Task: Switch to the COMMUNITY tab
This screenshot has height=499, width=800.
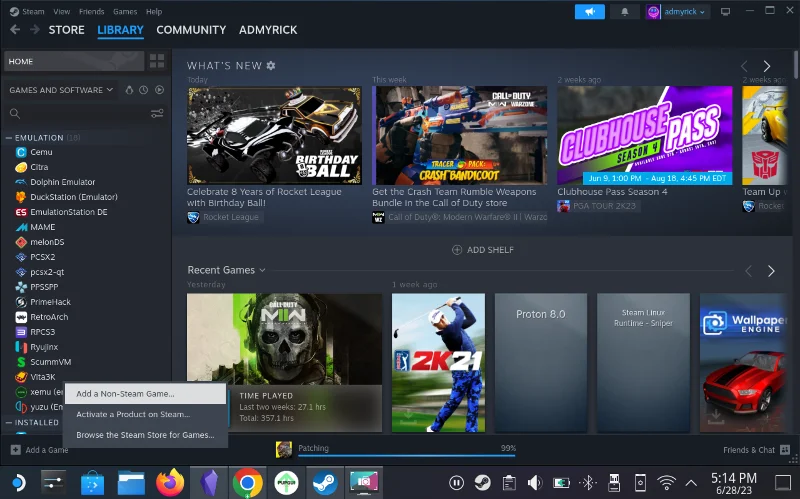Action: click(191, 30)
